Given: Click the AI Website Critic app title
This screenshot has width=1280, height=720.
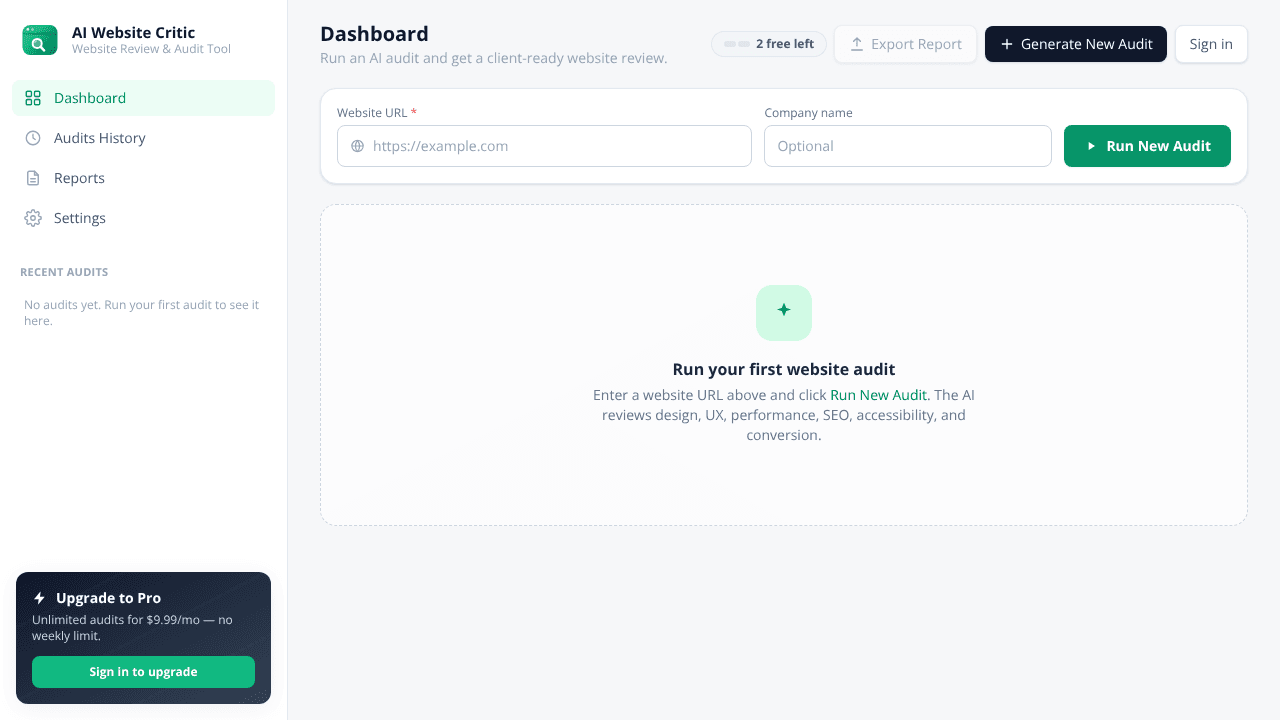Looking at the screenshot, I should [134, 33].
